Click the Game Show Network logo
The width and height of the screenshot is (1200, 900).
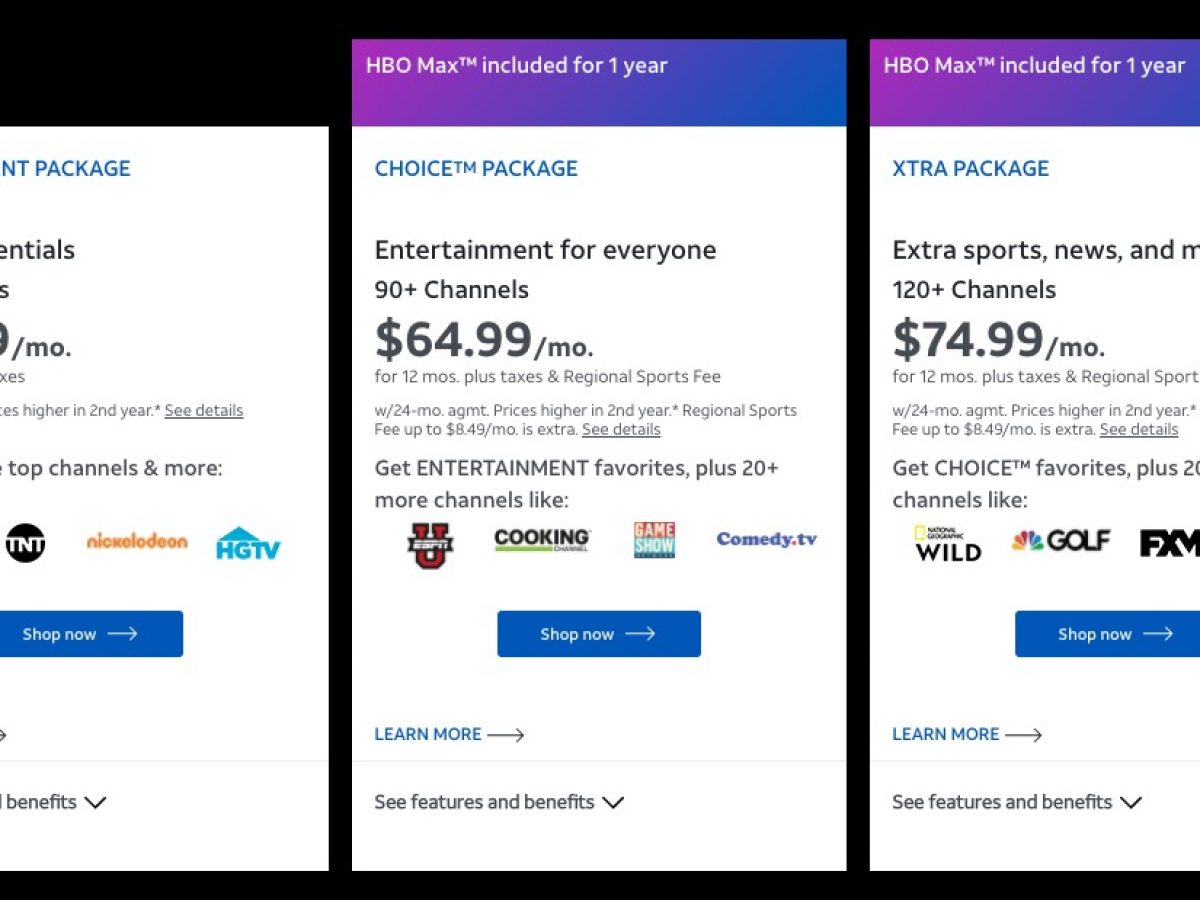click(654, 540)
